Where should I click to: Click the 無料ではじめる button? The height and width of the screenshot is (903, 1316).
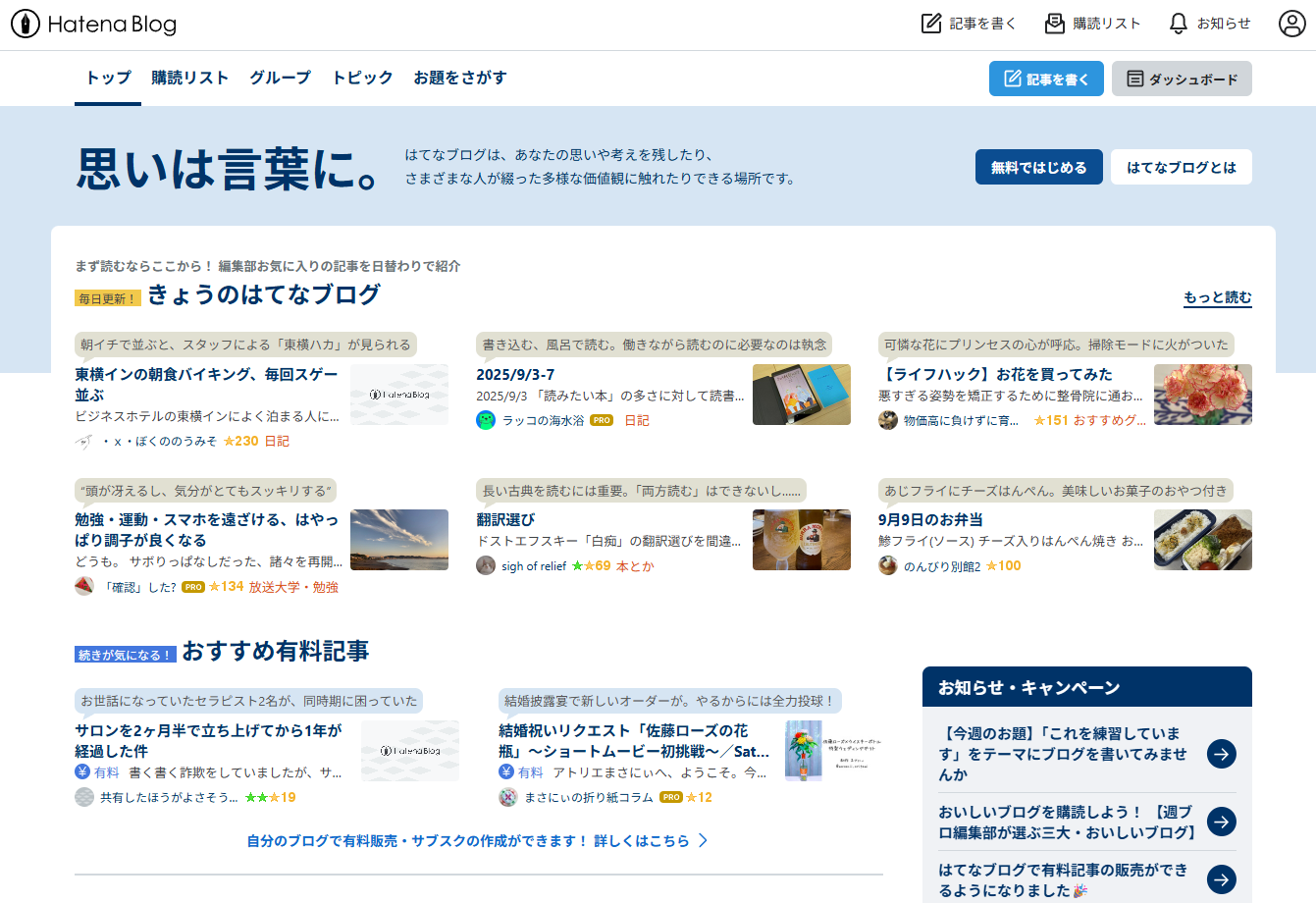[x=1038, y=168]
